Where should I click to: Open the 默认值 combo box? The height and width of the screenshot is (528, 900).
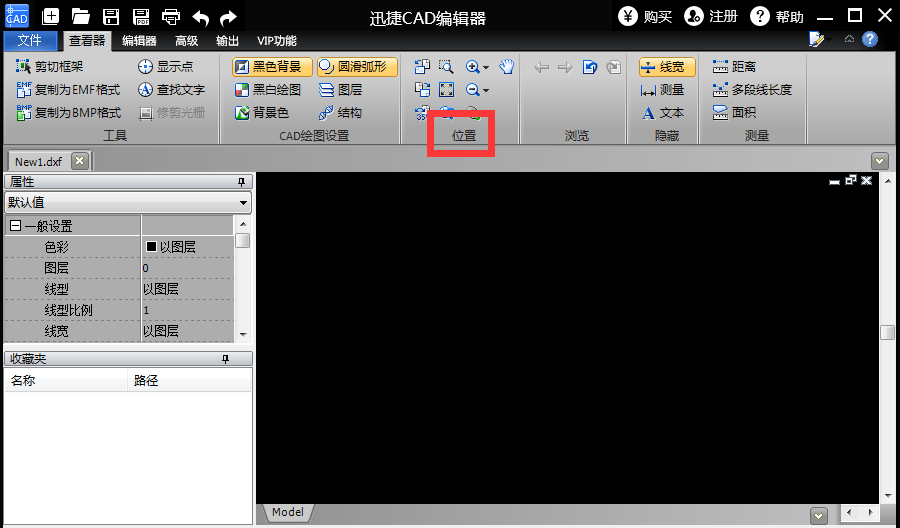[x=128, y=203]
